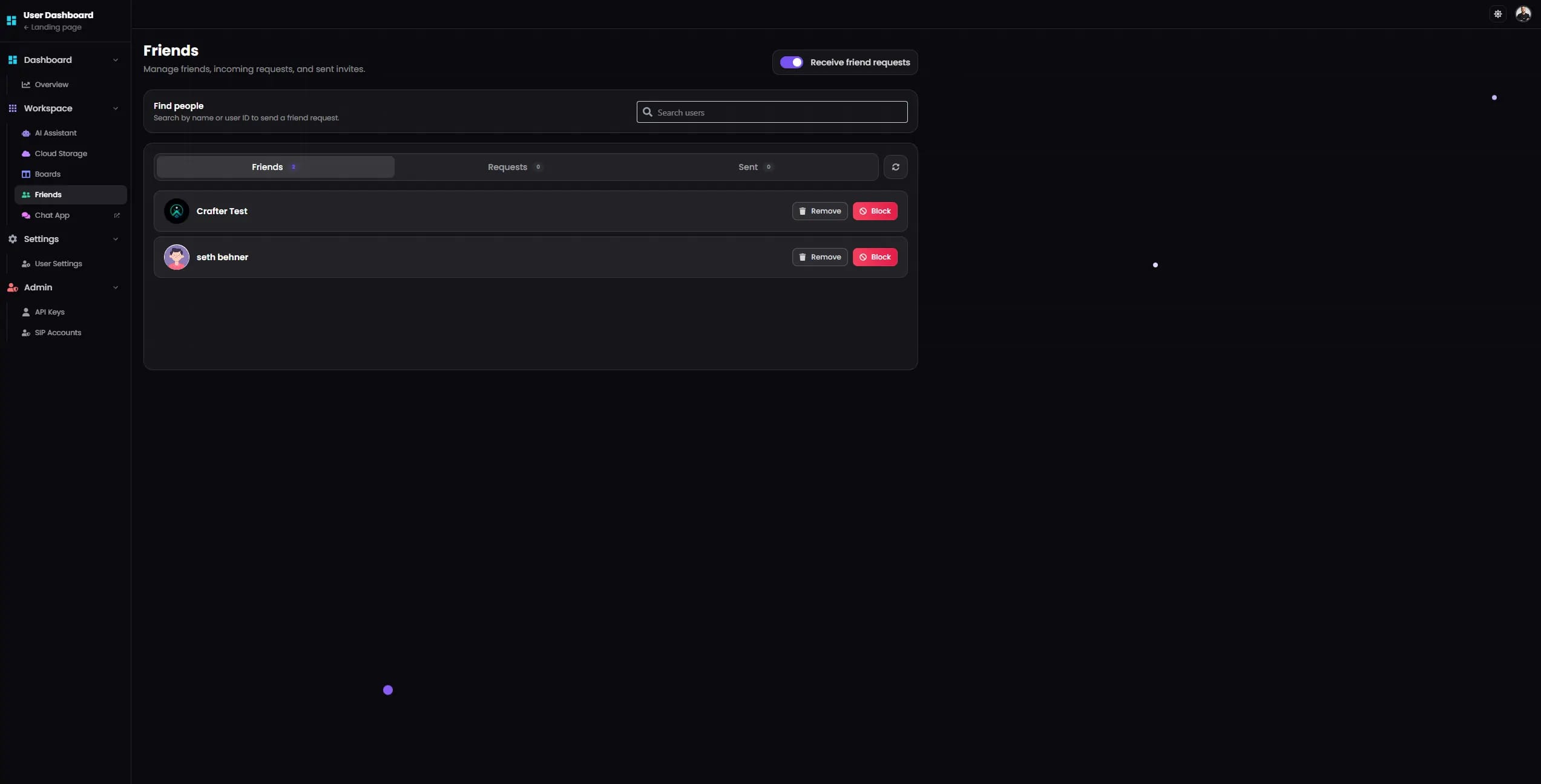Go back to Landing page link

click(x=53, y=27)
